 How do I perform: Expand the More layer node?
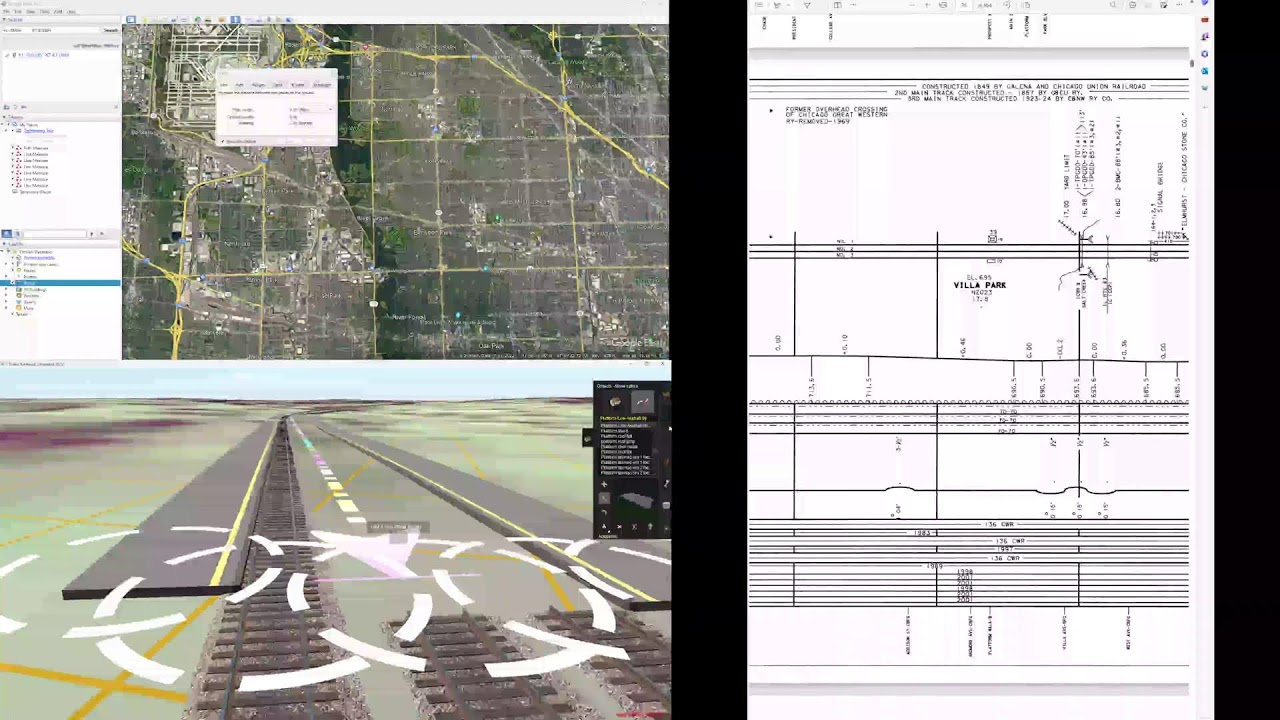[6, 308]
